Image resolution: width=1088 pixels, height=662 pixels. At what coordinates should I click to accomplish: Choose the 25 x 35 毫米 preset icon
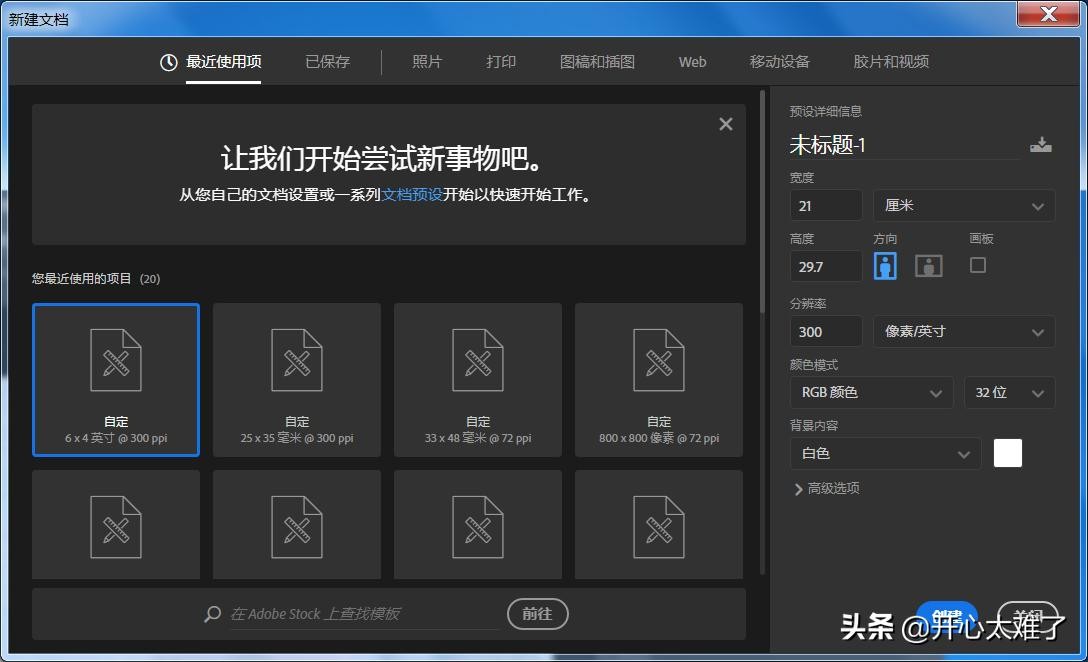[297, 361]
